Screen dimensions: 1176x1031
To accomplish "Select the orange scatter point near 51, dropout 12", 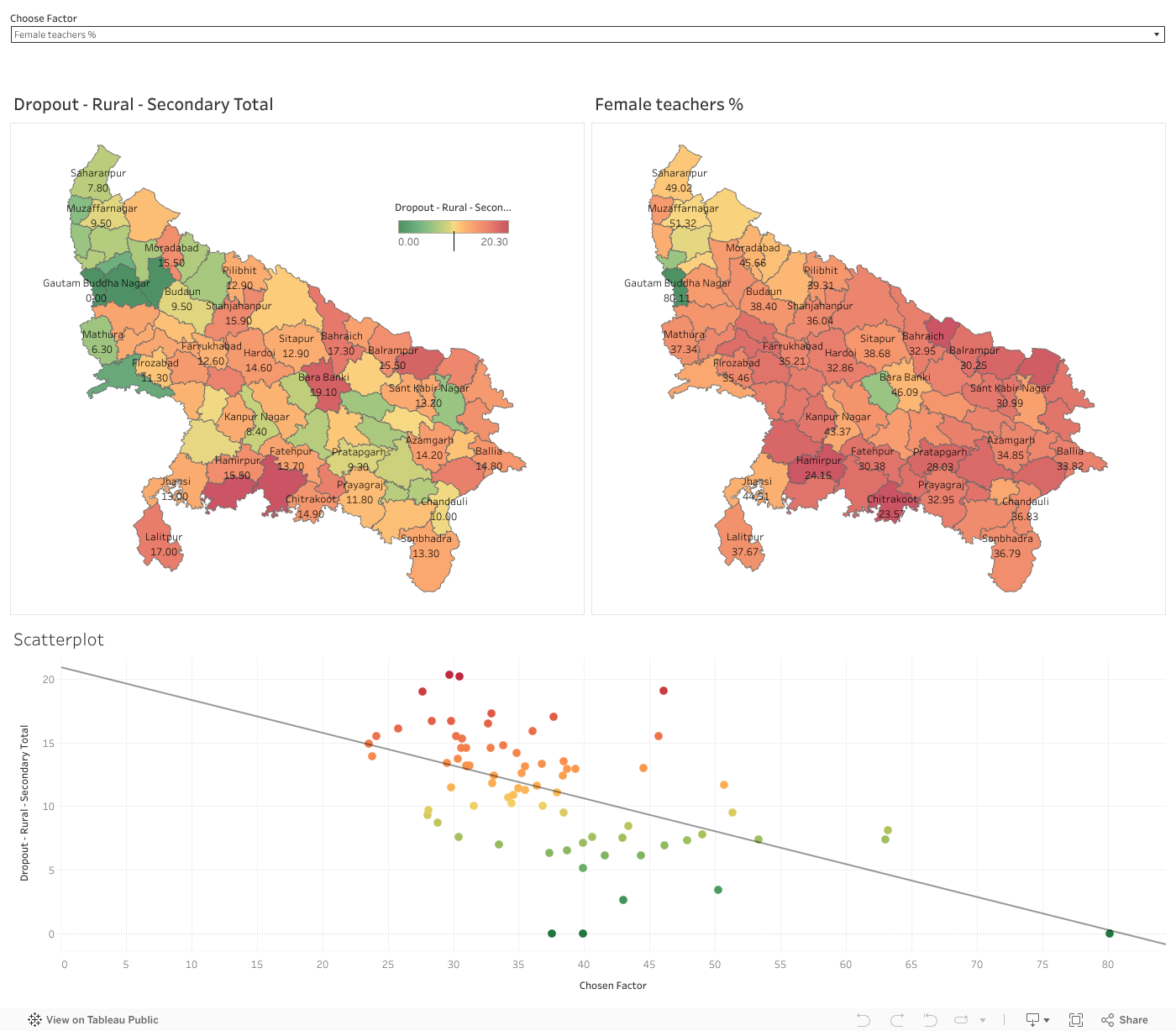I will coord(724,785).
